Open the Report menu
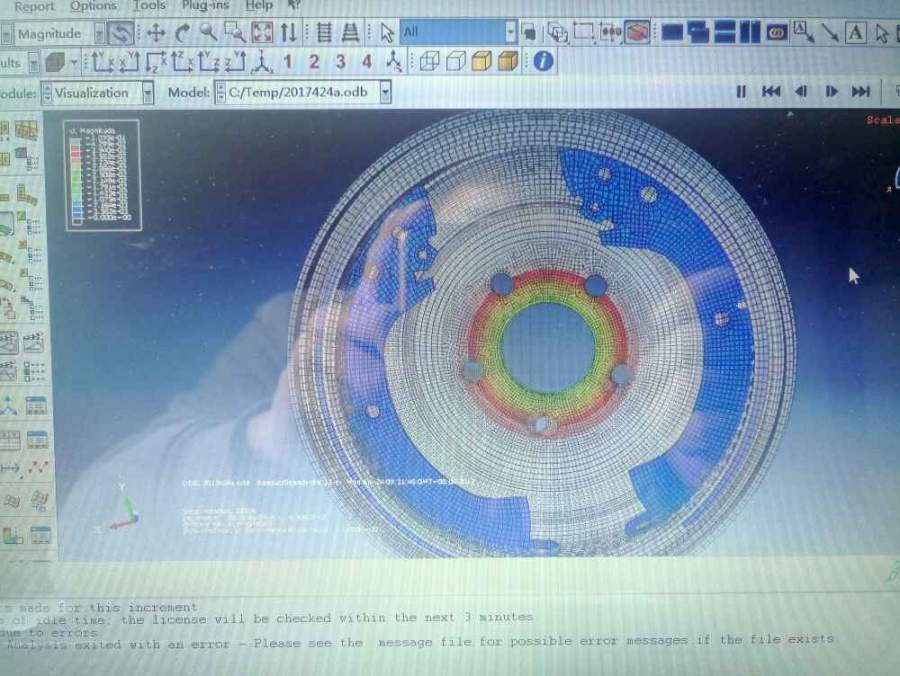This screenshot has height=676, width=900. 34,6
